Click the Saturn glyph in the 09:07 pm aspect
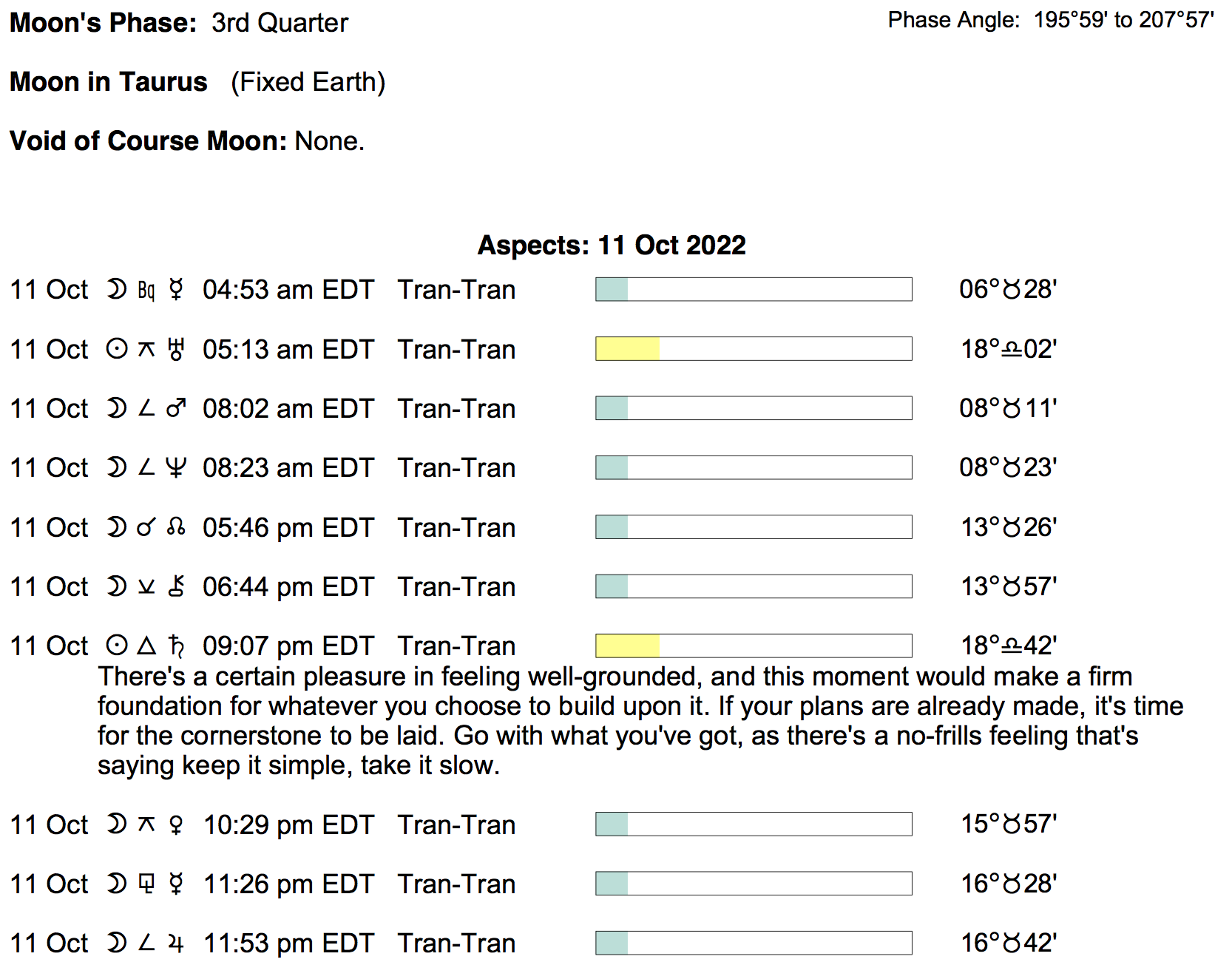This screenshot has height=979, width=1232. point(176,646)
